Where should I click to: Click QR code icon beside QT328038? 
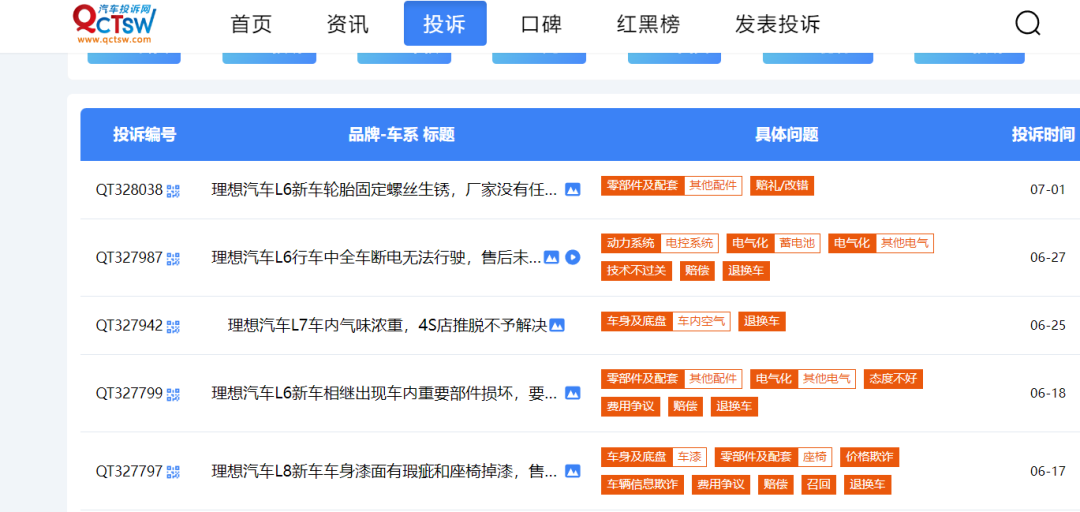(173, 190)
